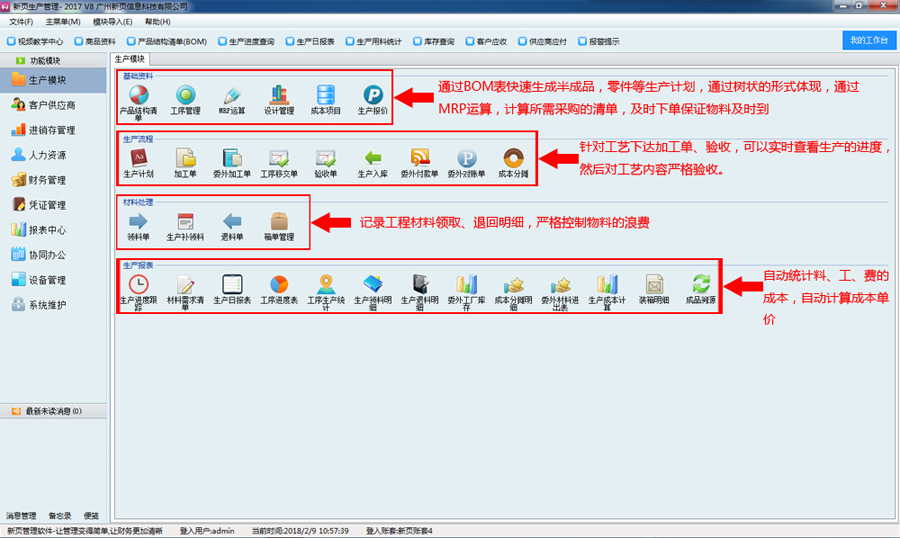Open the 文件(F) menu
The height and width of the screenshot is (538, 900).
point(21,21)
